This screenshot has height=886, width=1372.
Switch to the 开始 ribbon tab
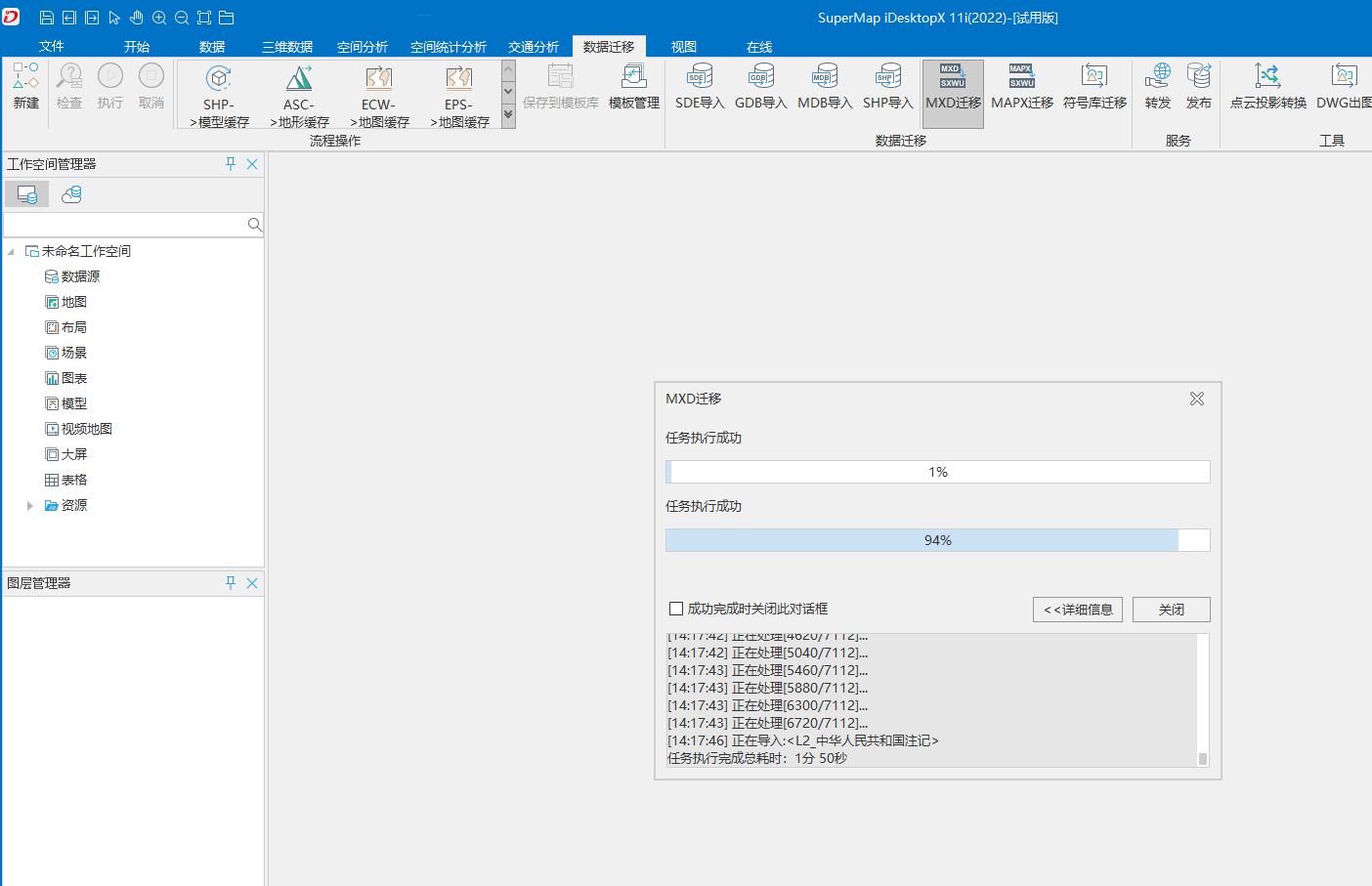[137, 47]
